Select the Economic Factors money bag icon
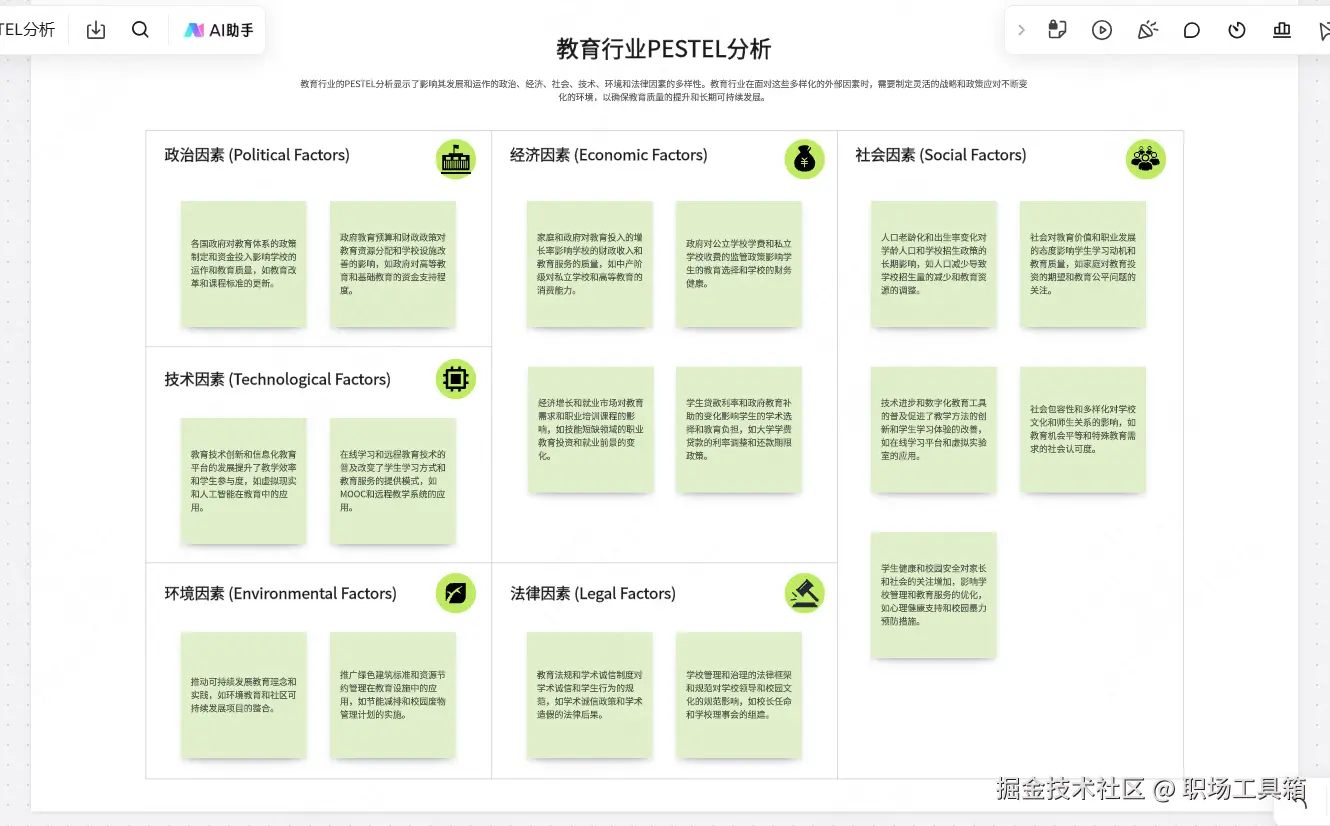This screenshot has width=1330, height=826. click(804, 160)
